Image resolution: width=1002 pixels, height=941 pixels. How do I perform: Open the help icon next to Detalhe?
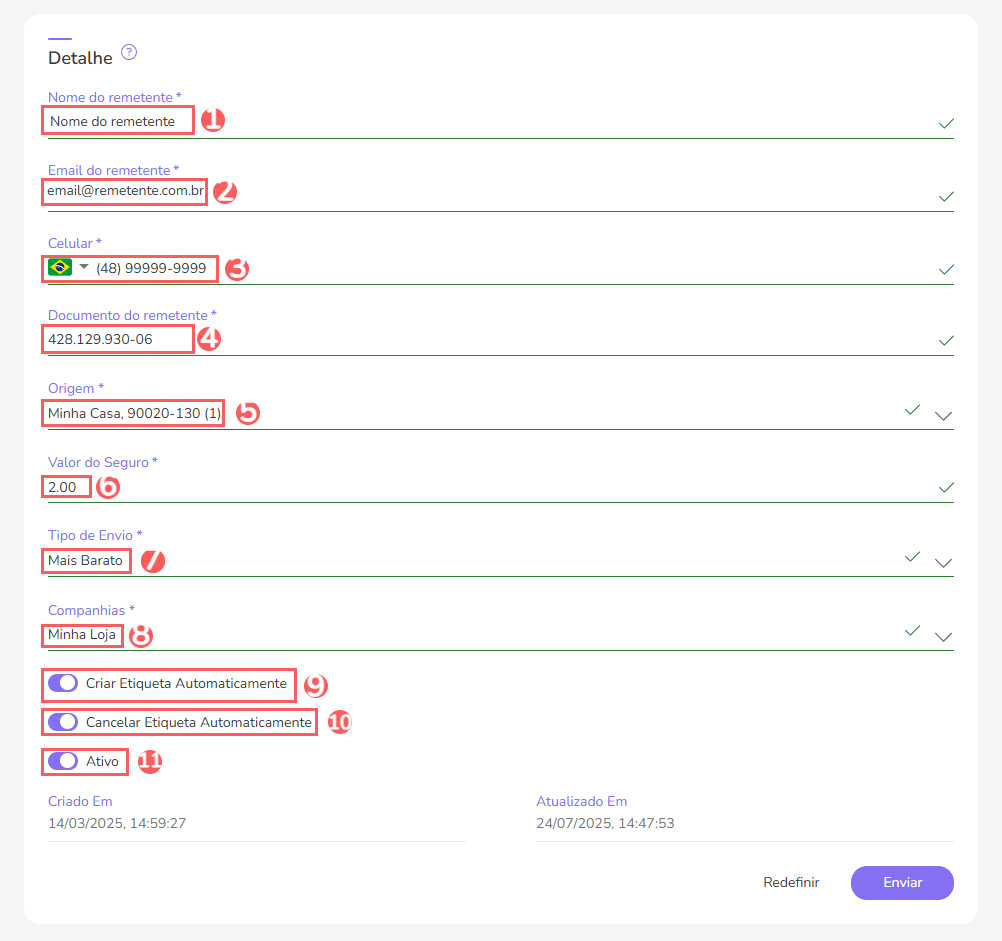point(128,53)
